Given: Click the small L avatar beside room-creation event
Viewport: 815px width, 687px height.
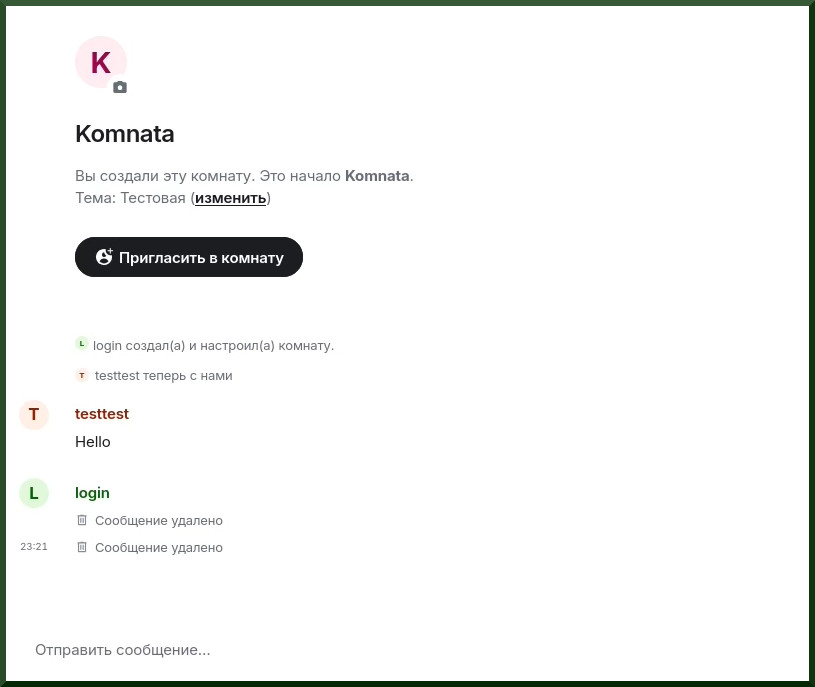Looking at the screenshot, I should coord(82,344).
